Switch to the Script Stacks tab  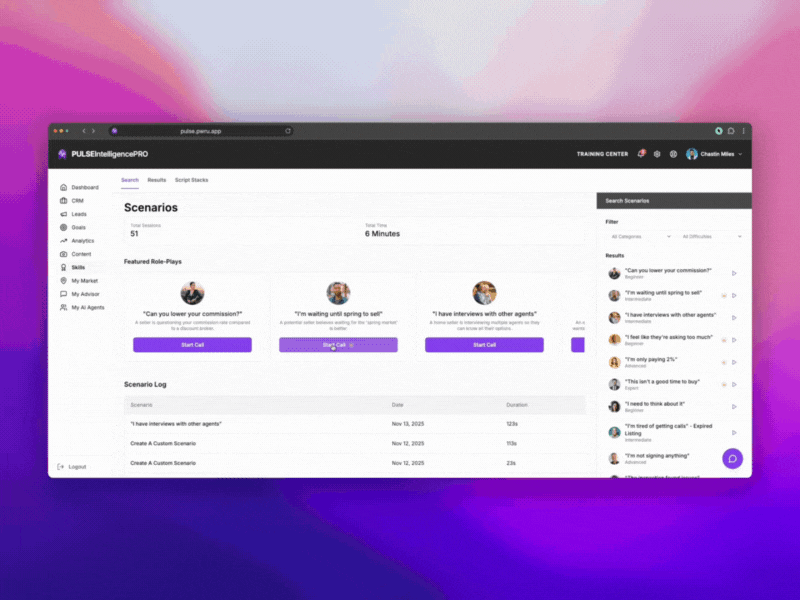[191, 180]
